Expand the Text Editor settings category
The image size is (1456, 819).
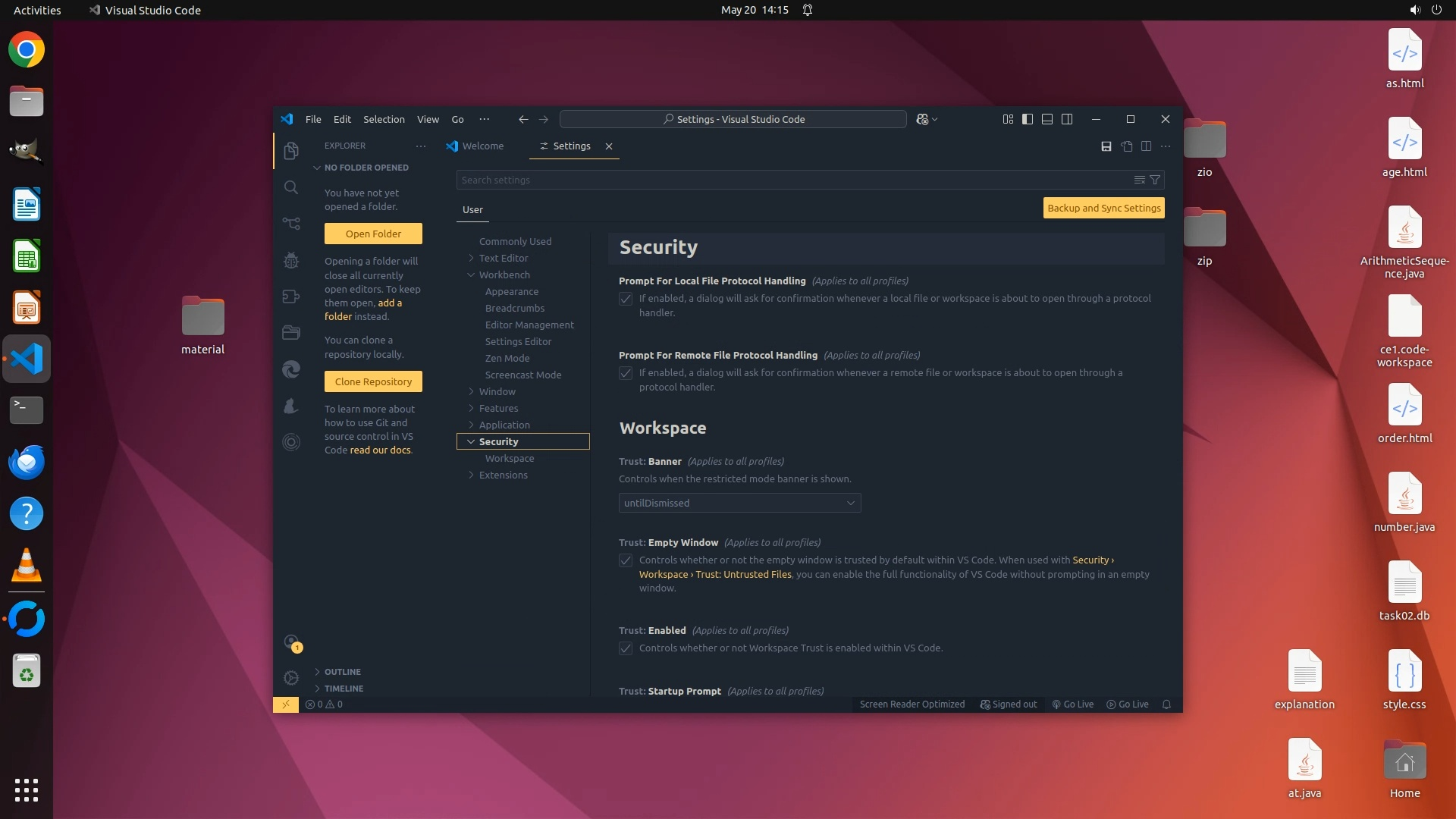[503, 258]
